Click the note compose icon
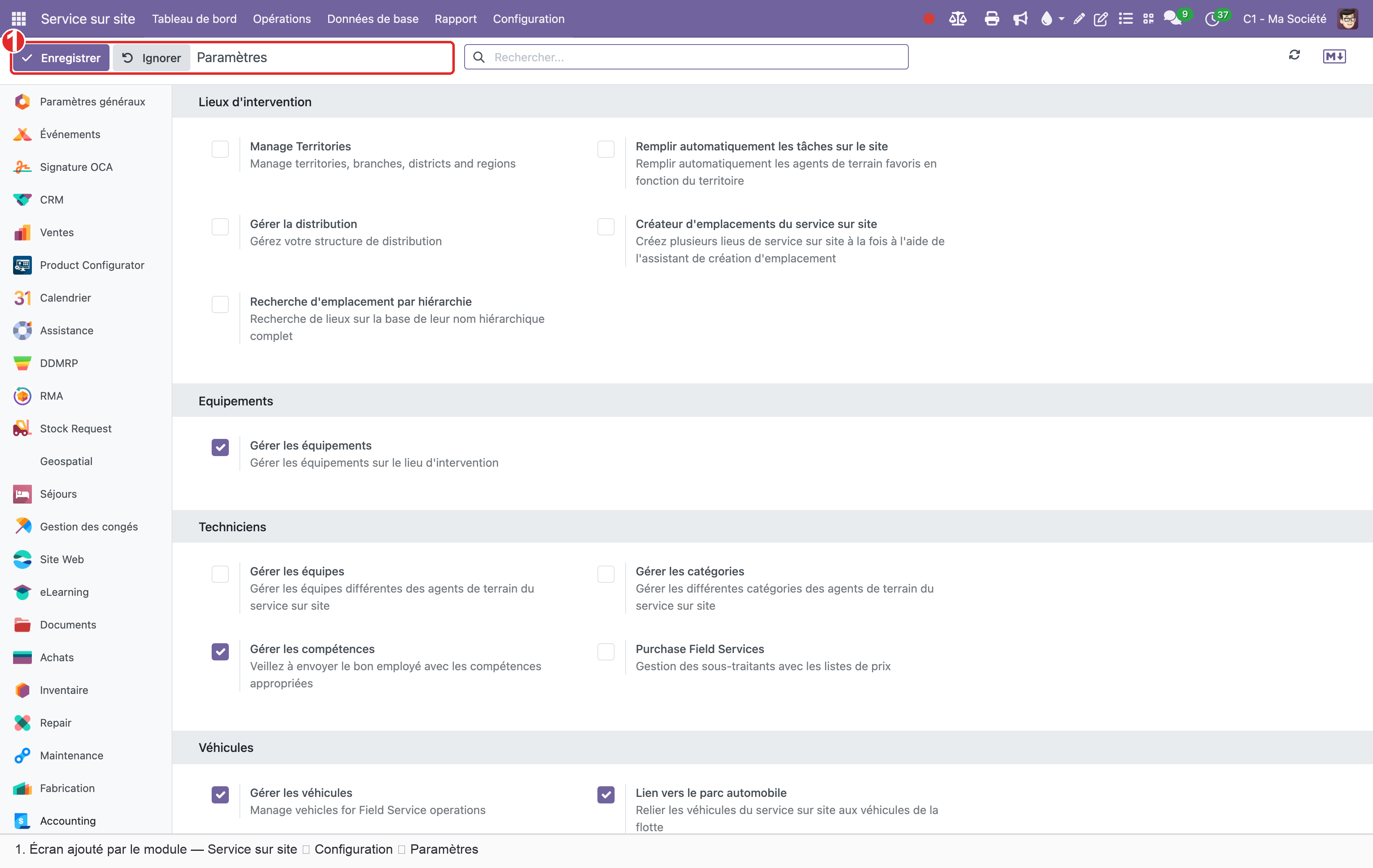This screenshot has height=868, width=1373. tap(1100, 19)
